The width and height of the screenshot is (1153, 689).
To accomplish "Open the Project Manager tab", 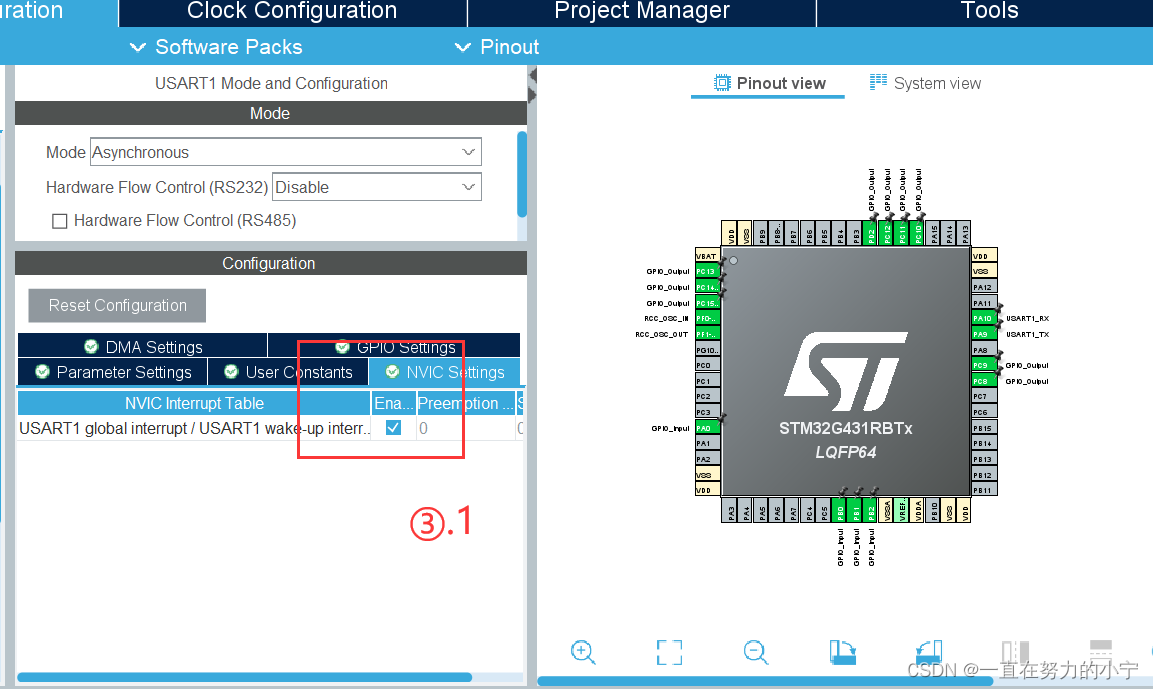I will (642, 11).
